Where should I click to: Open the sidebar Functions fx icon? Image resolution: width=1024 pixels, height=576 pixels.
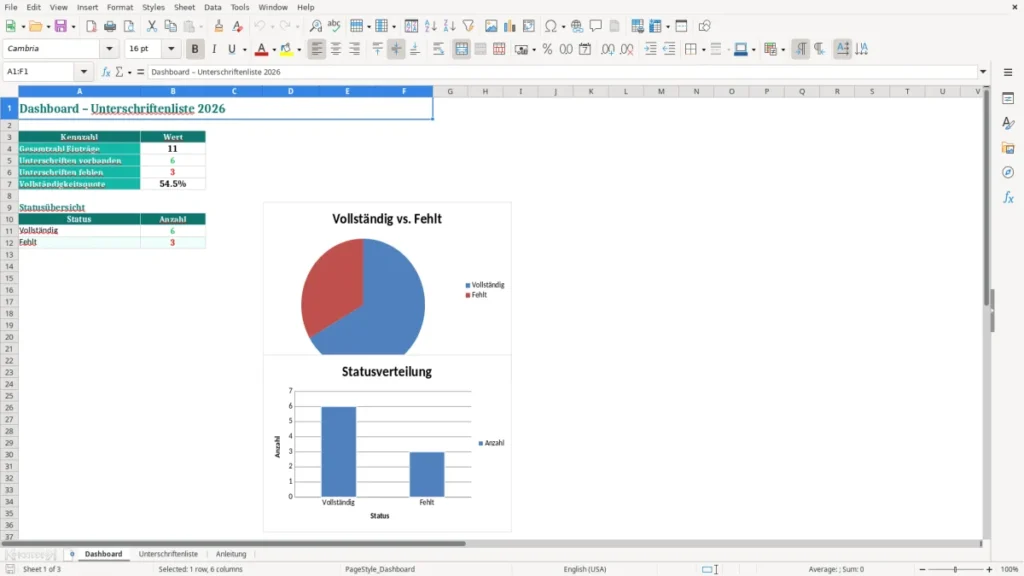[x=1008, y=197]
